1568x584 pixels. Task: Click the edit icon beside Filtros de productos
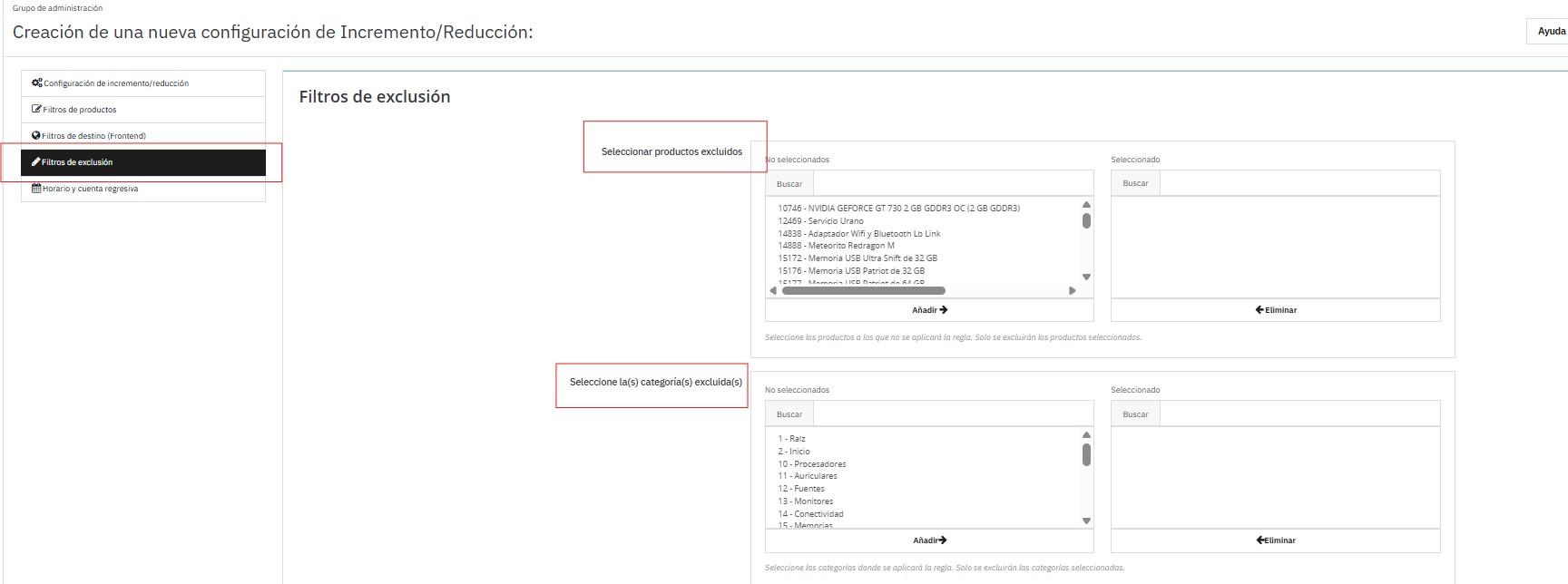36,109
